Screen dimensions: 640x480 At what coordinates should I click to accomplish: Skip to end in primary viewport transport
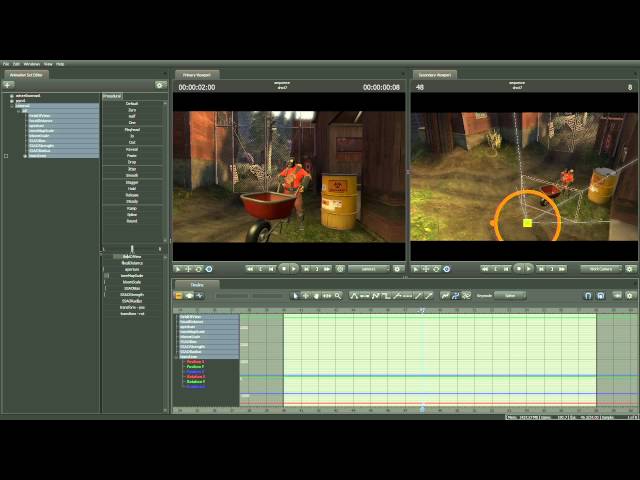[x=327, y=269]
